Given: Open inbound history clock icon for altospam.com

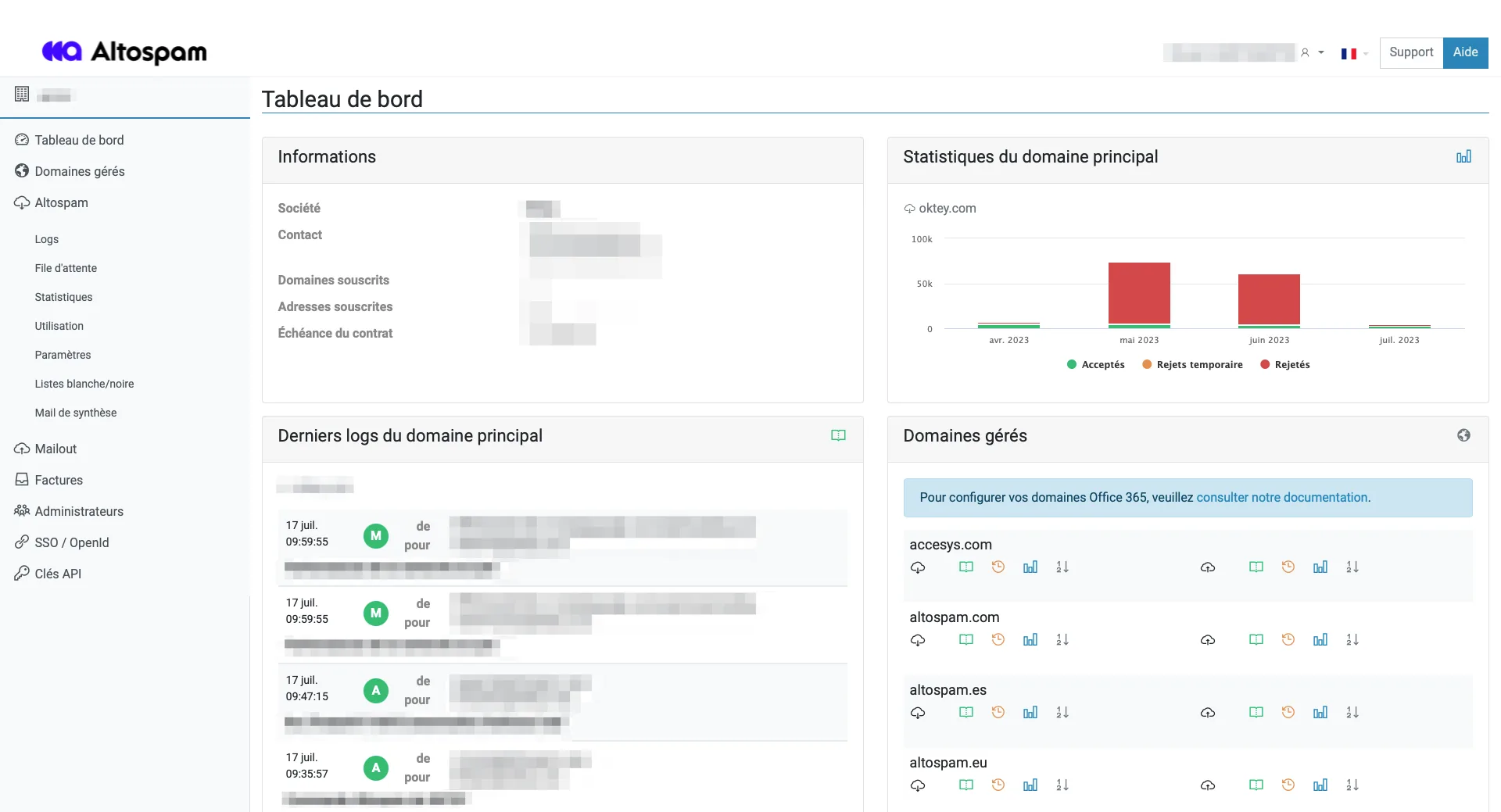Looking at the screenshot, I should click(998, 640).
